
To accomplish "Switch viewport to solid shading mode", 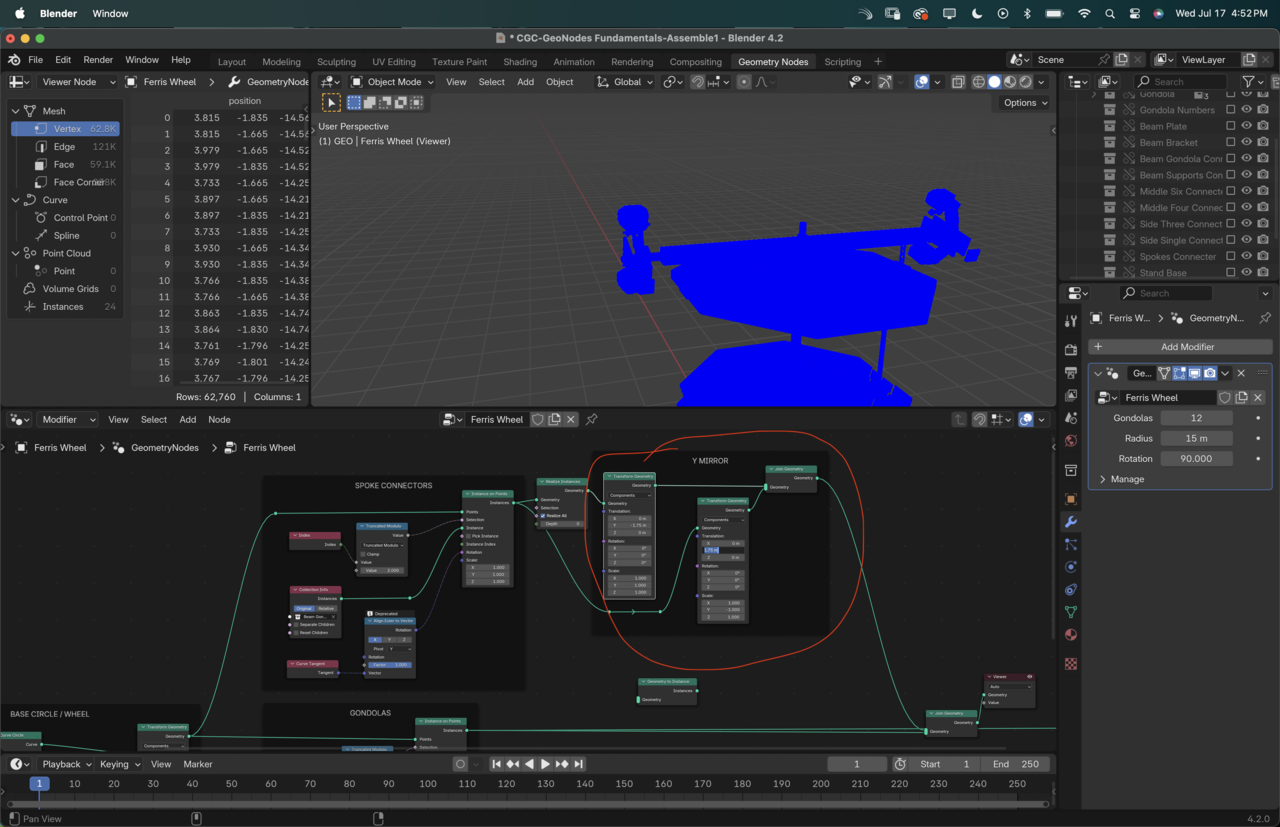I will click(x=994, y=82).
